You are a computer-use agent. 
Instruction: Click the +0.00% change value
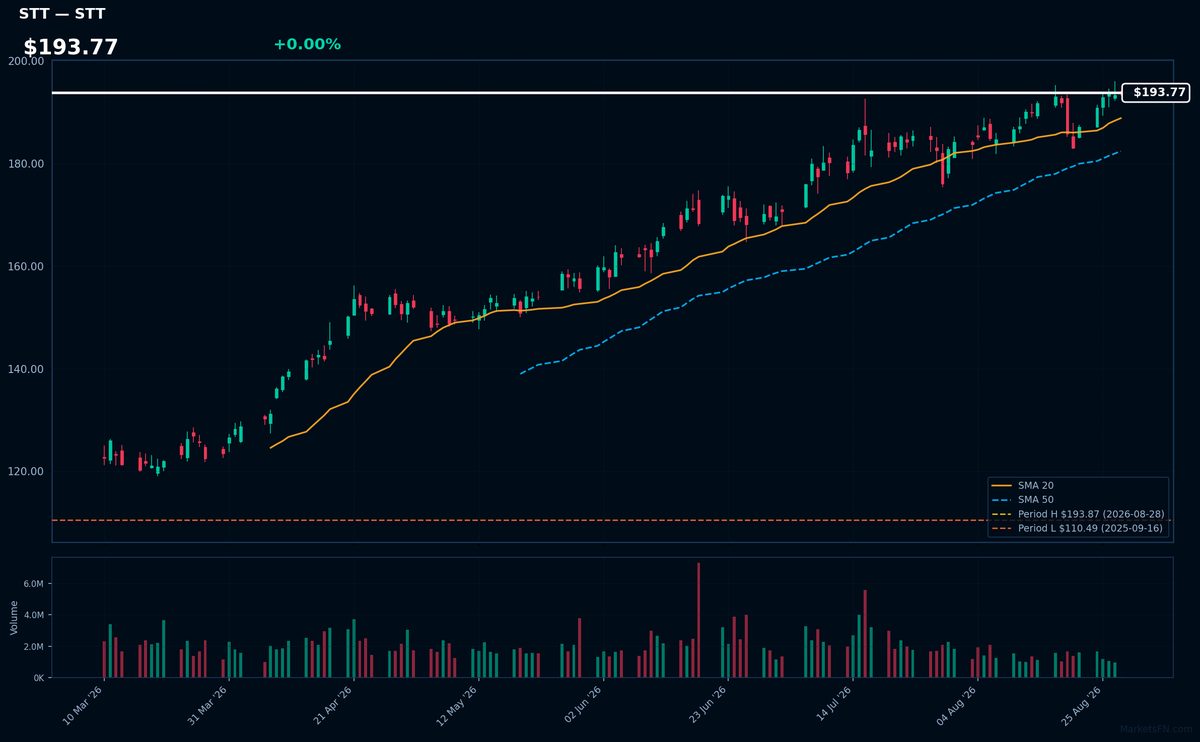point(307,44)
